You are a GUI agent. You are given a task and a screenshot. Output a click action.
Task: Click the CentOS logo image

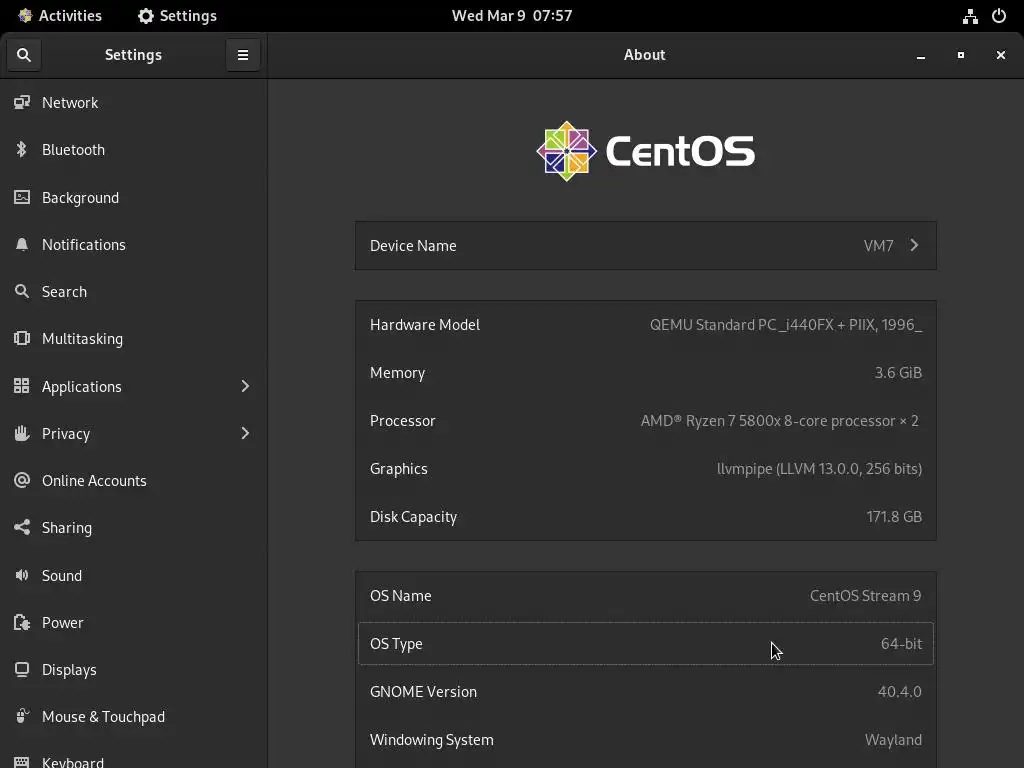pos(645,151)
